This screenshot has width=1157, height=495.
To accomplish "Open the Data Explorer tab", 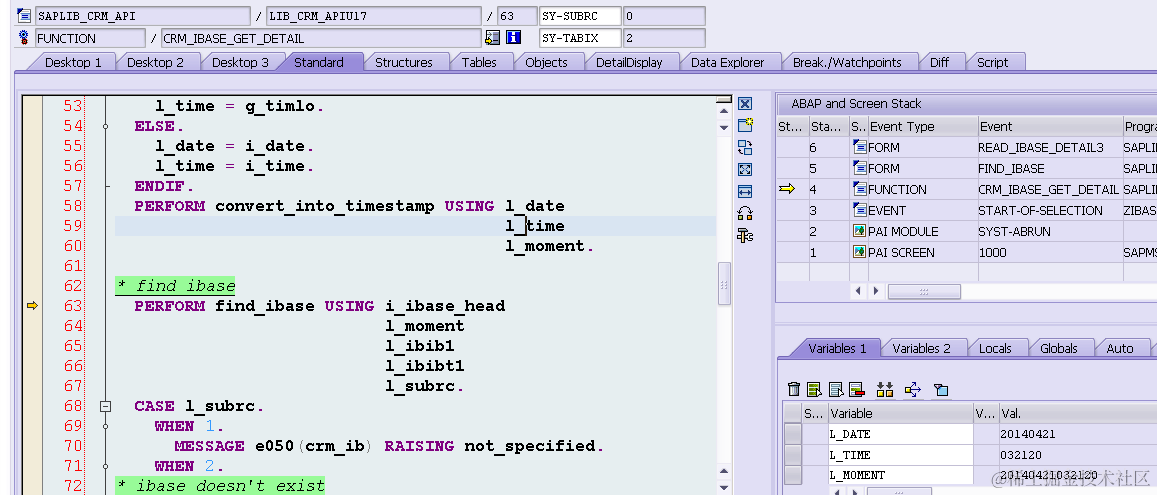I will pos(727,63).
